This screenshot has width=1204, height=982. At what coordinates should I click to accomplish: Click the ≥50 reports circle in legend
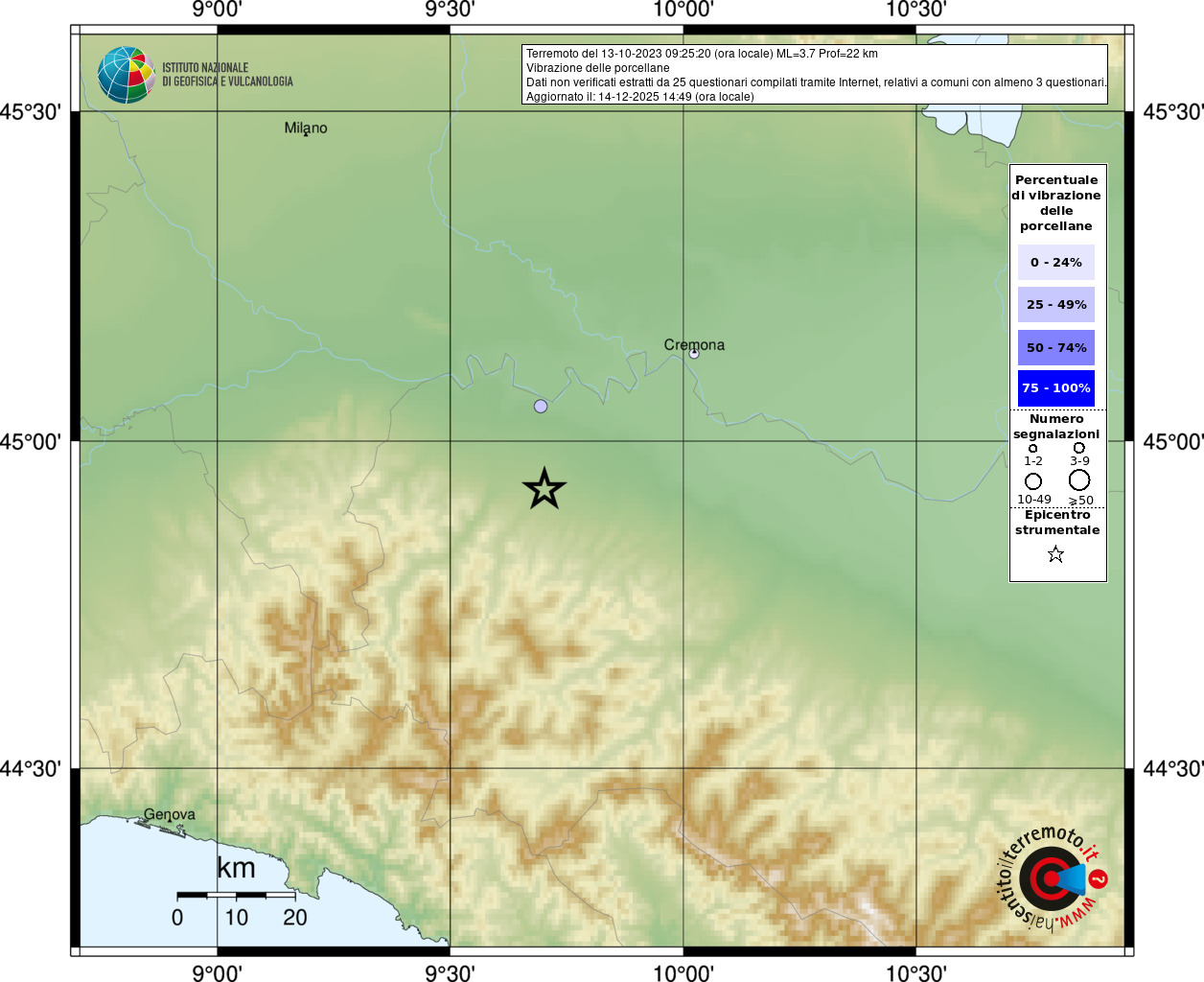point(1079,479)
